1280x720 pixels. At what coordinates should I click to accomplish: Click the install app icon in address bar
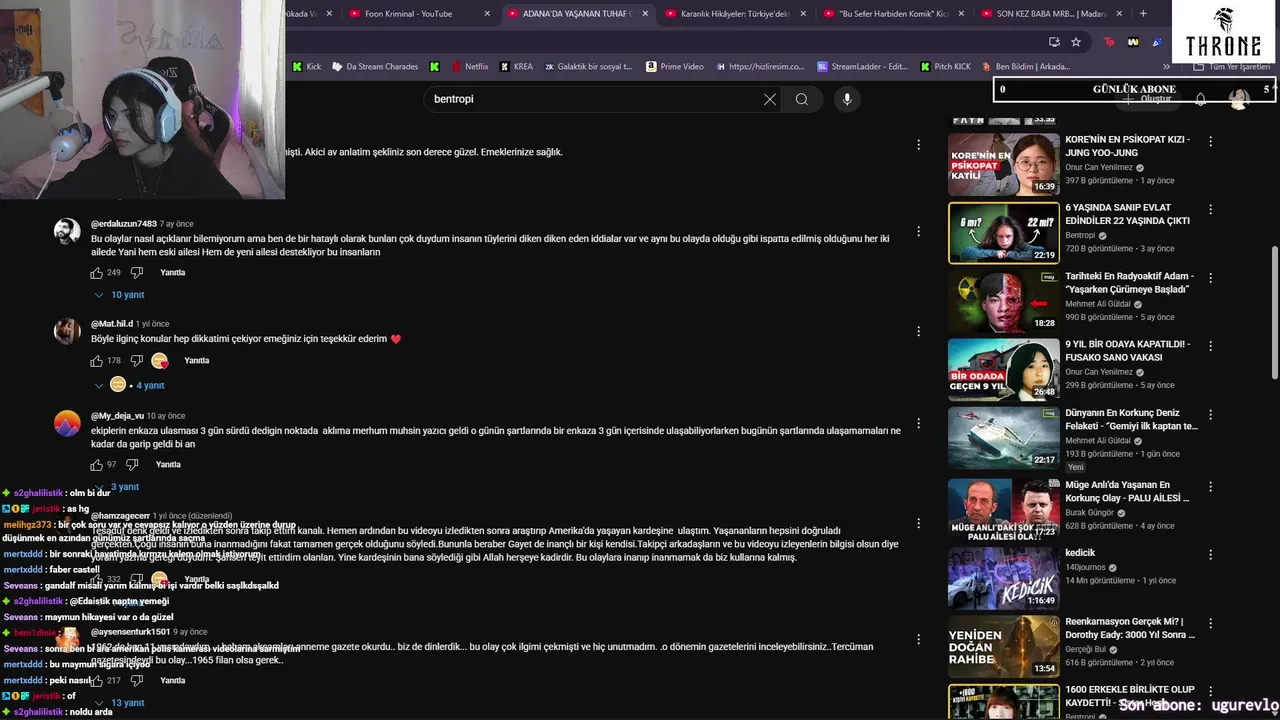click(x=1054, y=42)
